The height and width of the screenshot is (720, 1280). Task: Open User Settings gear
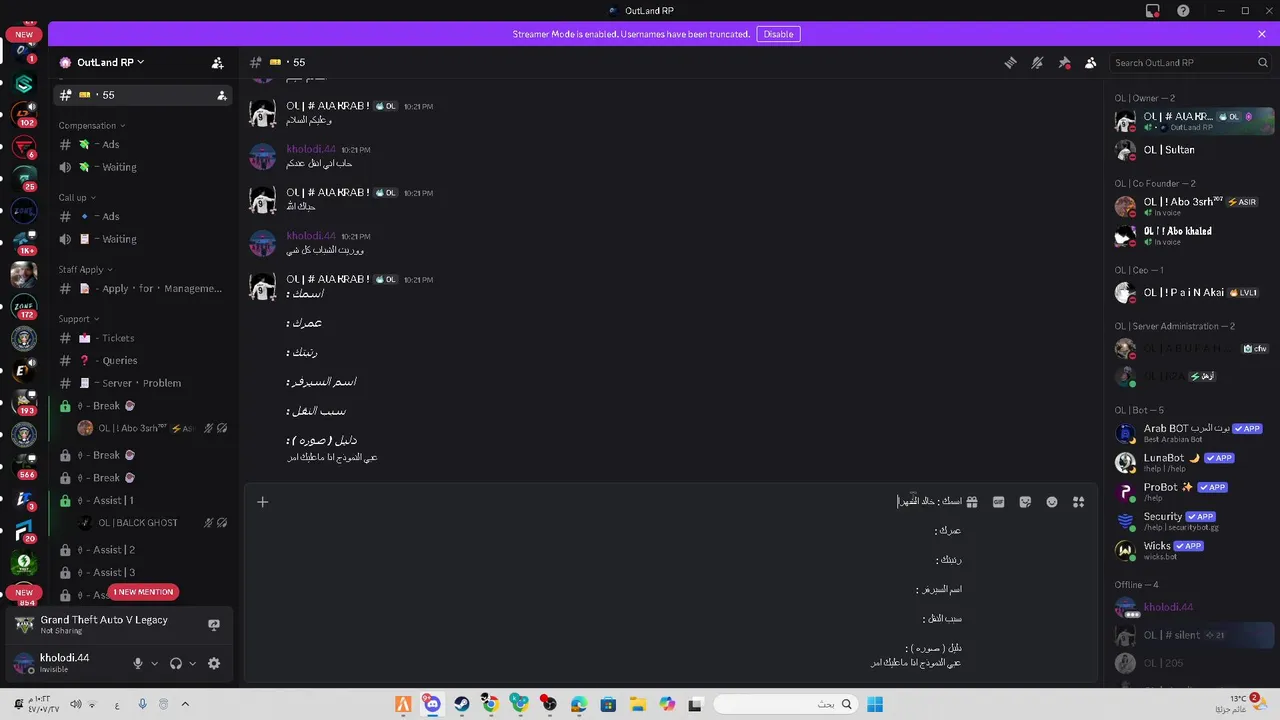[x=213, y=663]
